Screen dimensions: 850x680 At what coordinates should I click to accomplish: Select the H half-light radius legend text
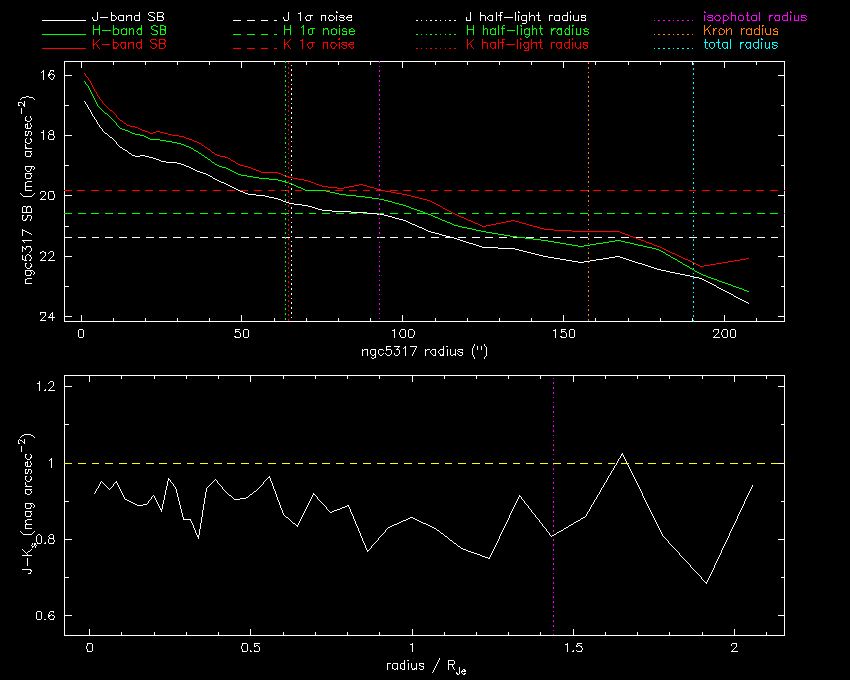526,31
